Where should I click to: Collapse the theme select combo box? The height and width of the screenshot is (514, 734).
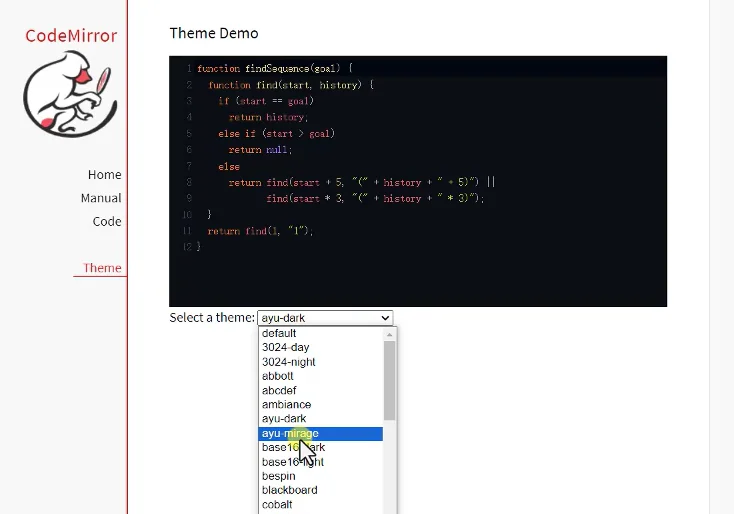click(x=325, y=318)
